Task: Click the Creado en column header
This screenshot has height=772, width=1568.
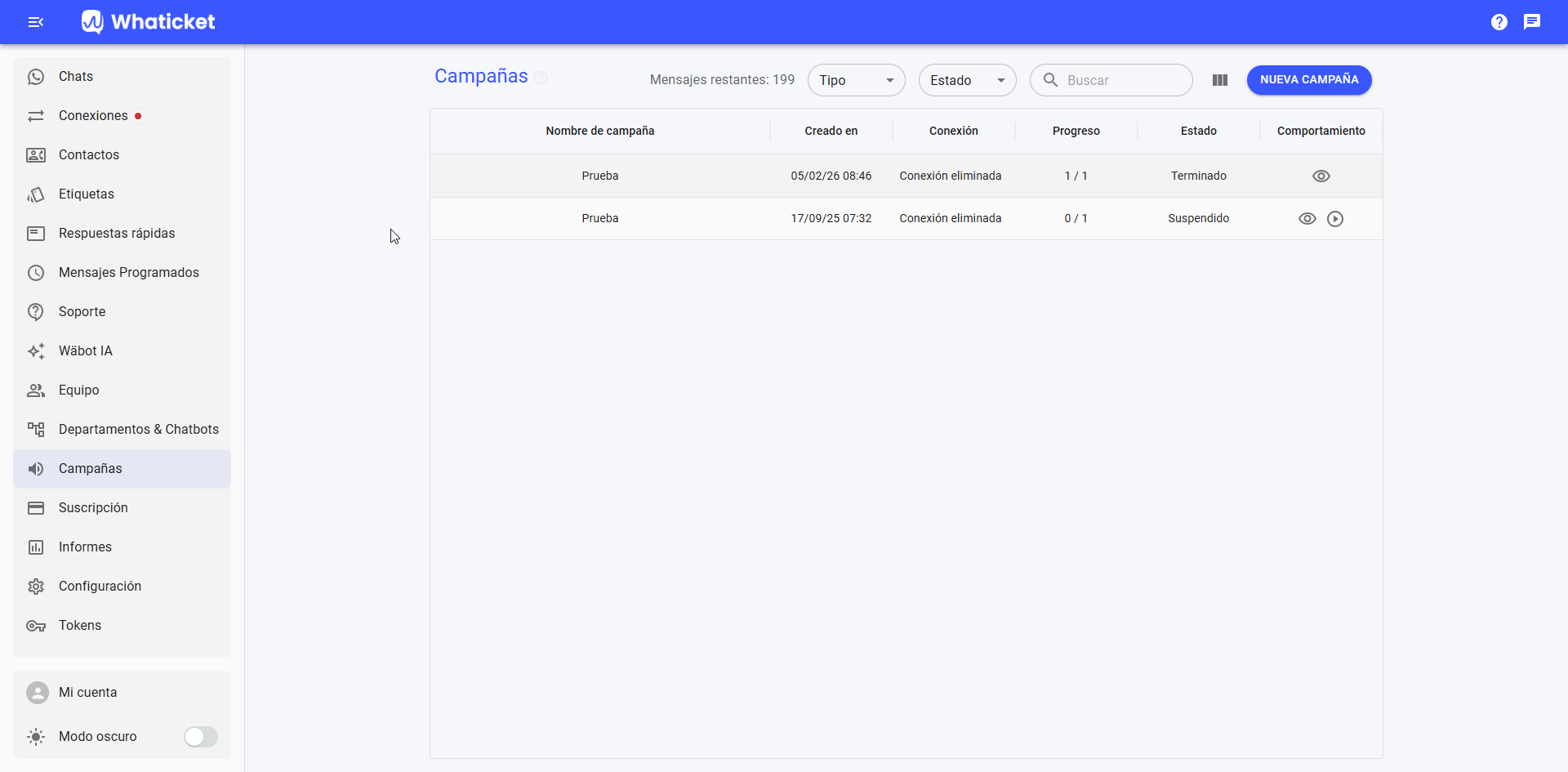Action: (831, 131)
